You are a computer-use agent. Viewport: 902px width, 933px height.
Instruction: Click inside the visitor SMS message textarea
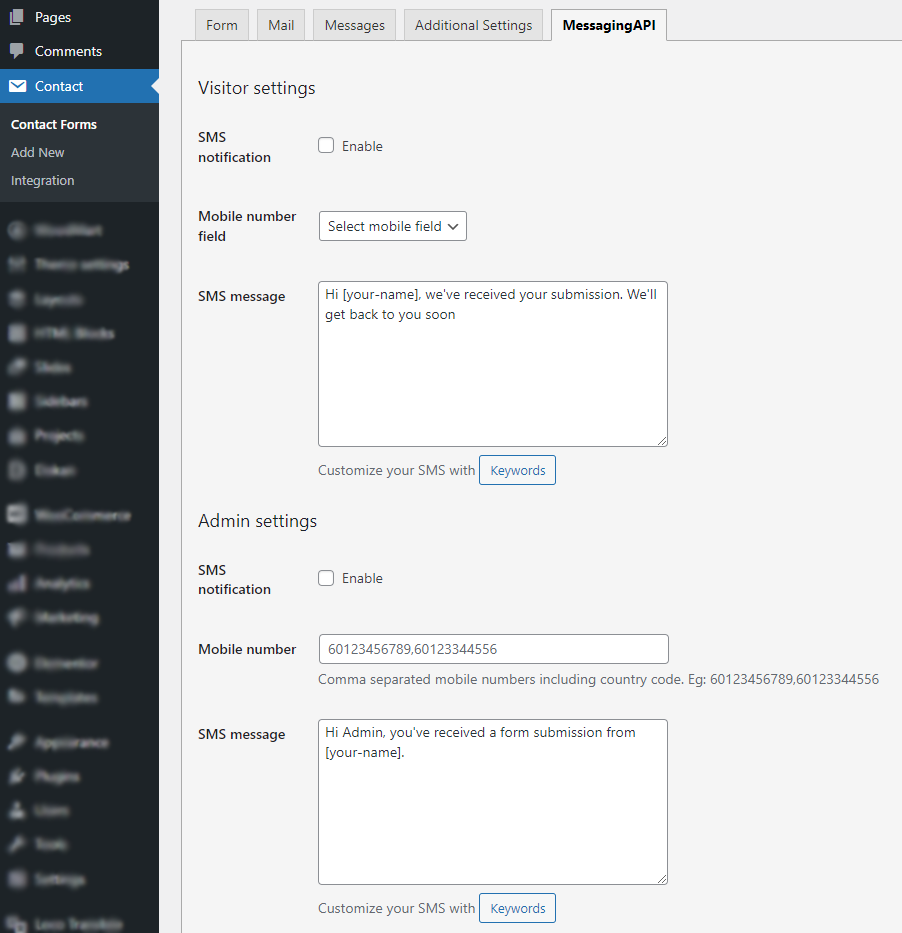coord(493,380)
